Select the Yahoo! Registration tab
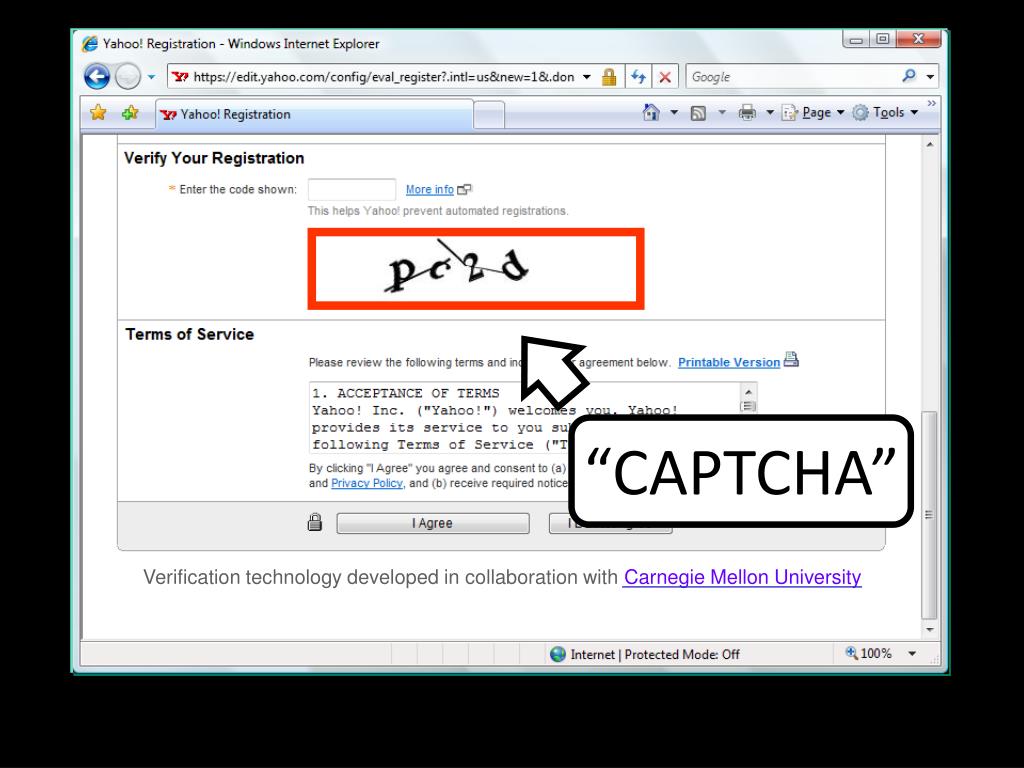Image resolution: width=1024 pixels, height=768 pixels. pyautogui.click(x=314, y=114)
